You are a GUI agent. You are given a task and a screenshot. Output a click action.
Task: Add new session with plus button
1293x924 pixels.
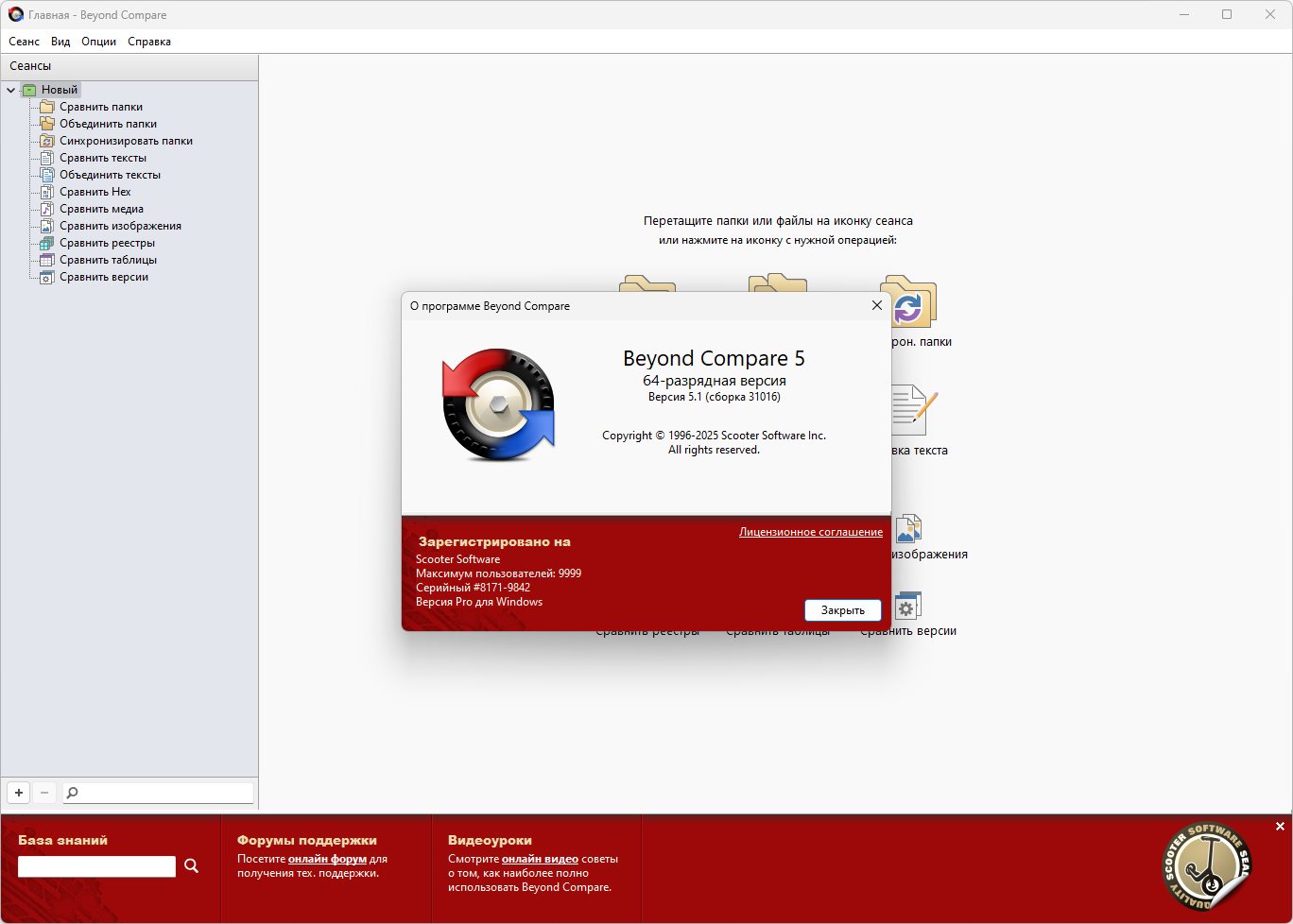[x=19, y=793]
